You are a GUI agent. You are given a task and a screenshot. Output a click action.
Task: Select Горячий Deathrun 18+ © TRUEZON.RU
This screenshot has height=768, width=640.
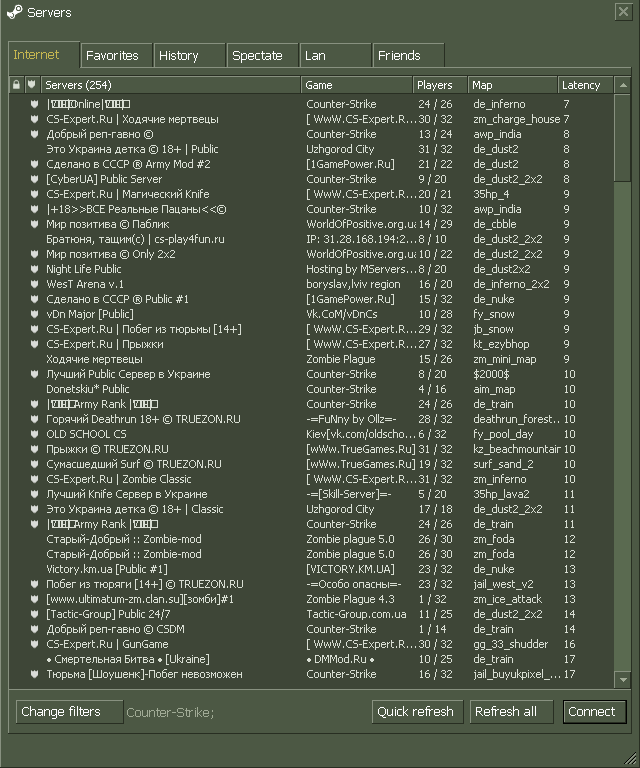click(x=311, y=419)
